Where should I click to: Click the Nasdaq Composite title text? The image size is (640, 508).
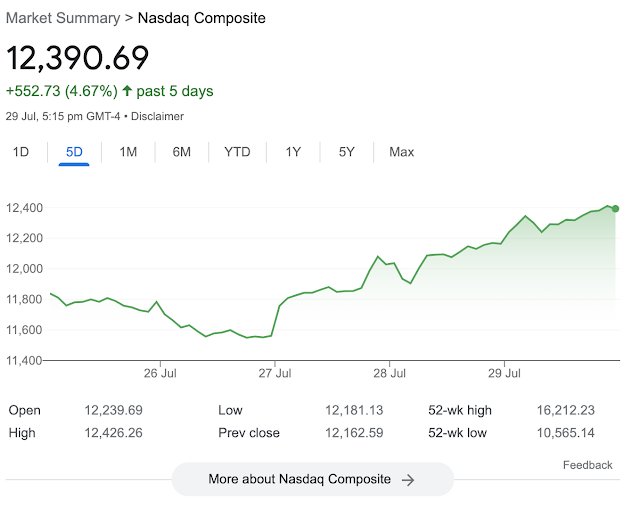tap(201, 18)
